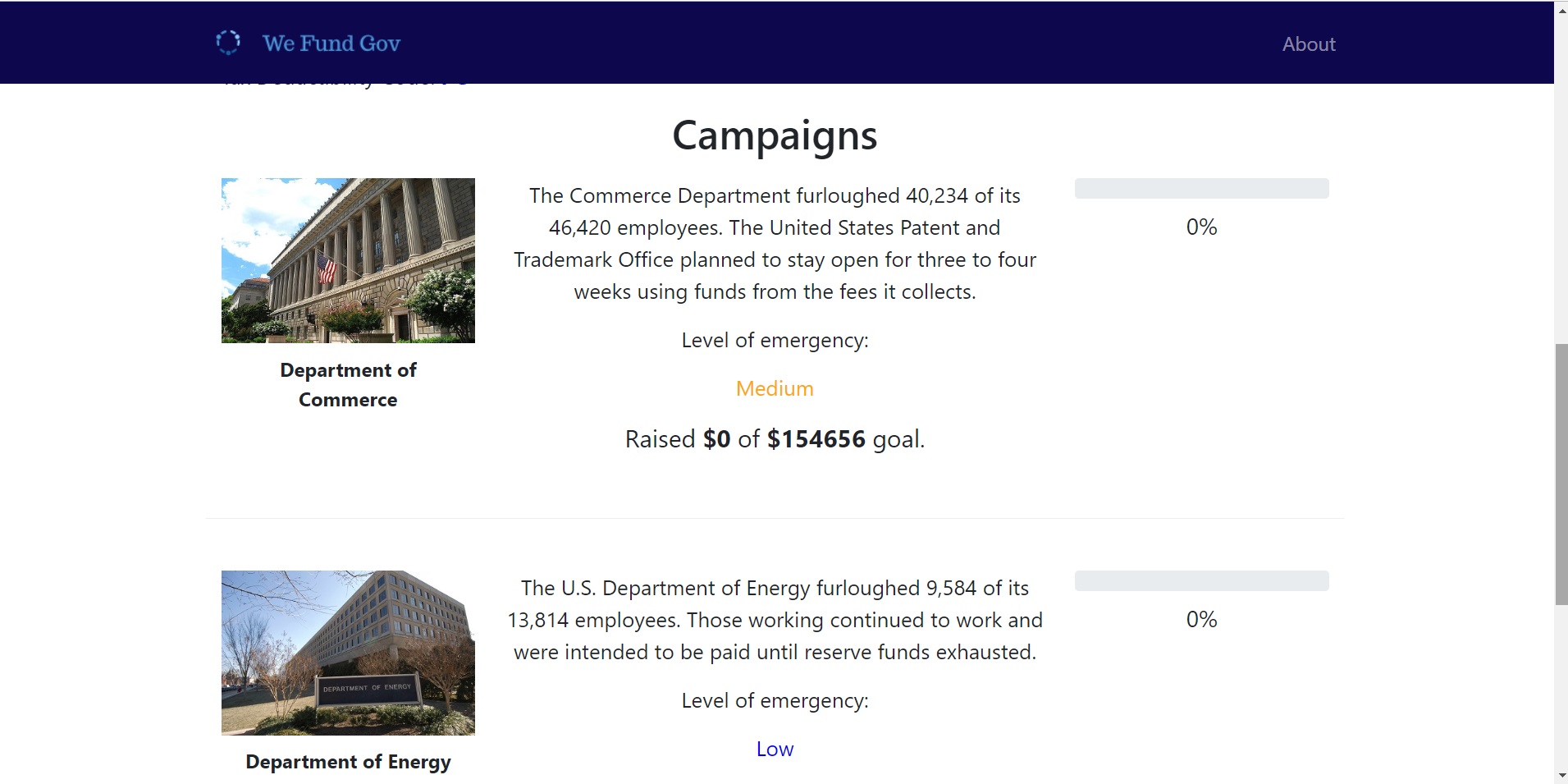The image size is (1568, 784).
Task: Click the Commerce Department furlough description
Action: coord(775,244)
